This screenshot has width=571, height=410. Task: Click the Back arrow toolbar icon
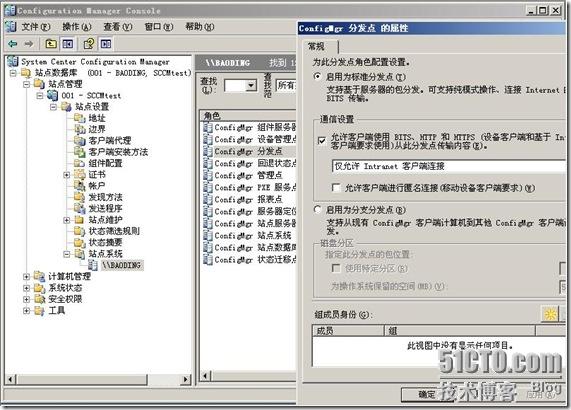13,44
